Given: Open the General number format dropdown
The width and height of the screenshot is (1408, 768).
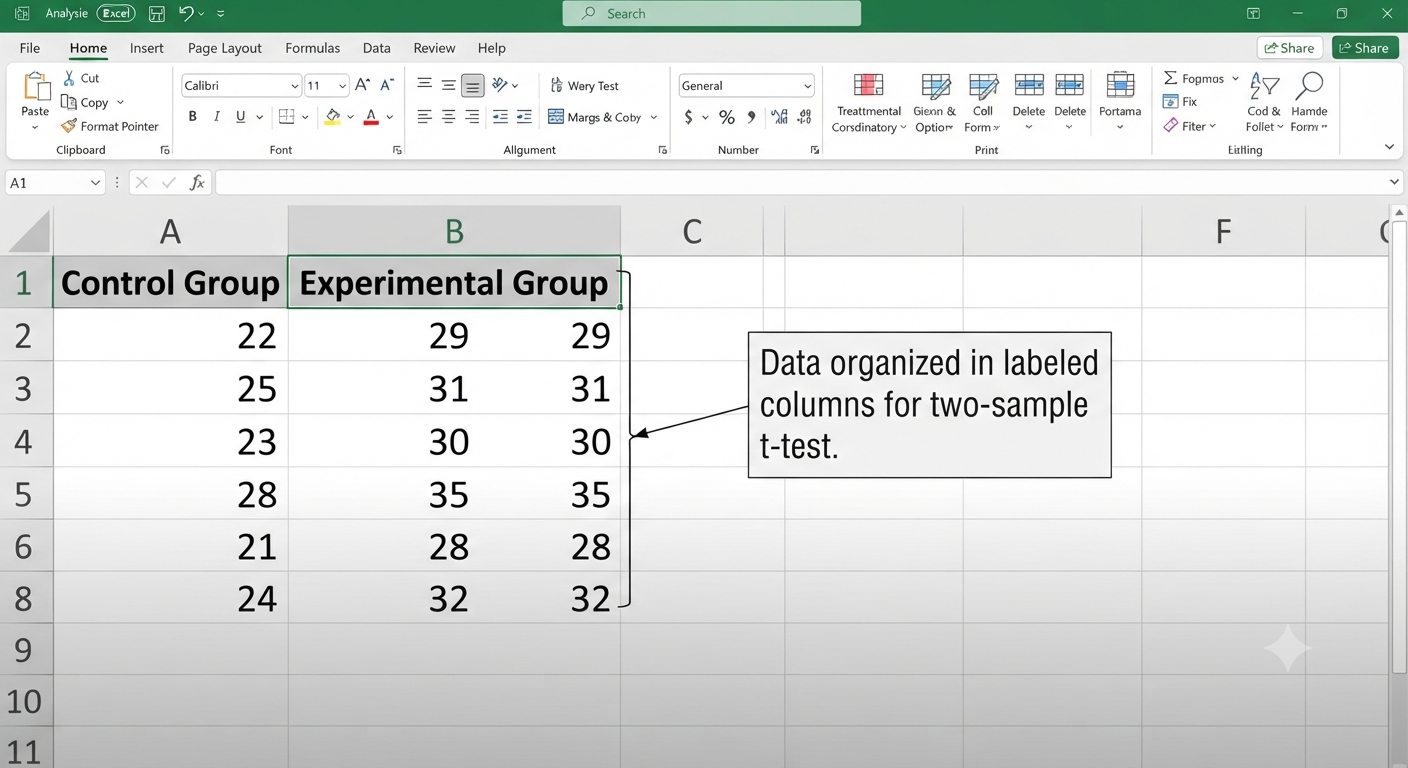Looking at the screenshot, I should pos(807,86).
